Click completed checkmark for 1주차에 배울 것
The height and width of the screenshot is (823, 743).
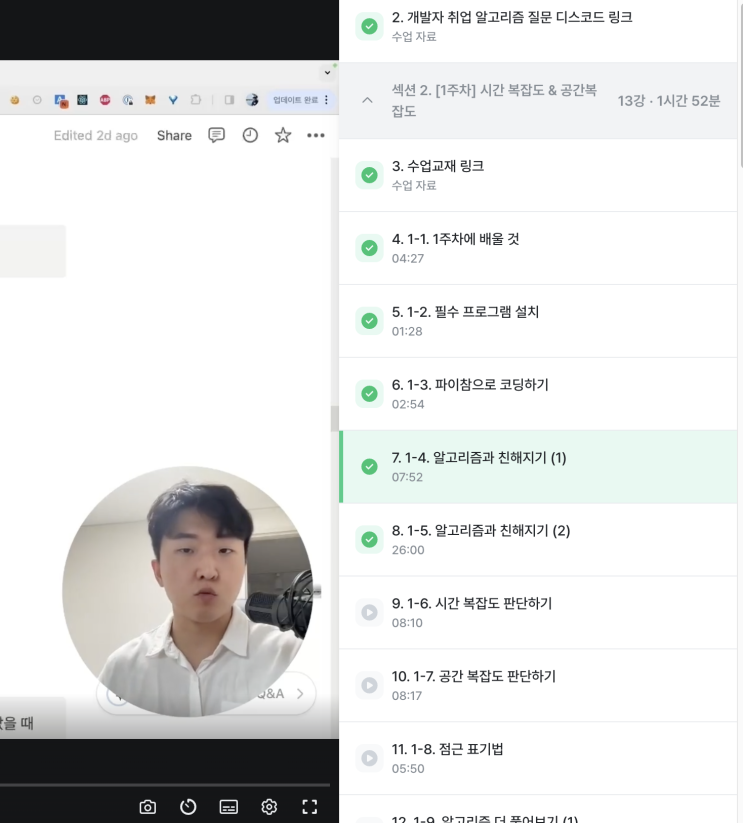pyautogui.click(x=369, y=248)
